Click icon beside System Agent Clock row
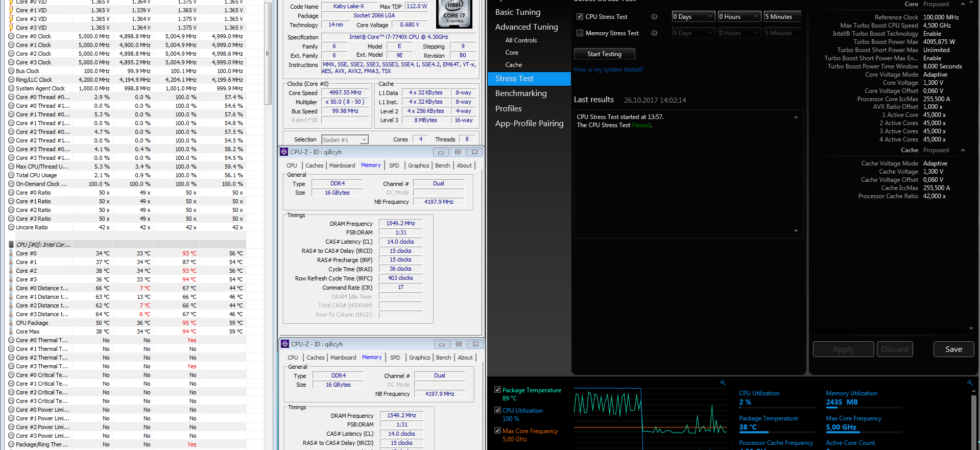The image size is (980, 450). pos(11,88)
